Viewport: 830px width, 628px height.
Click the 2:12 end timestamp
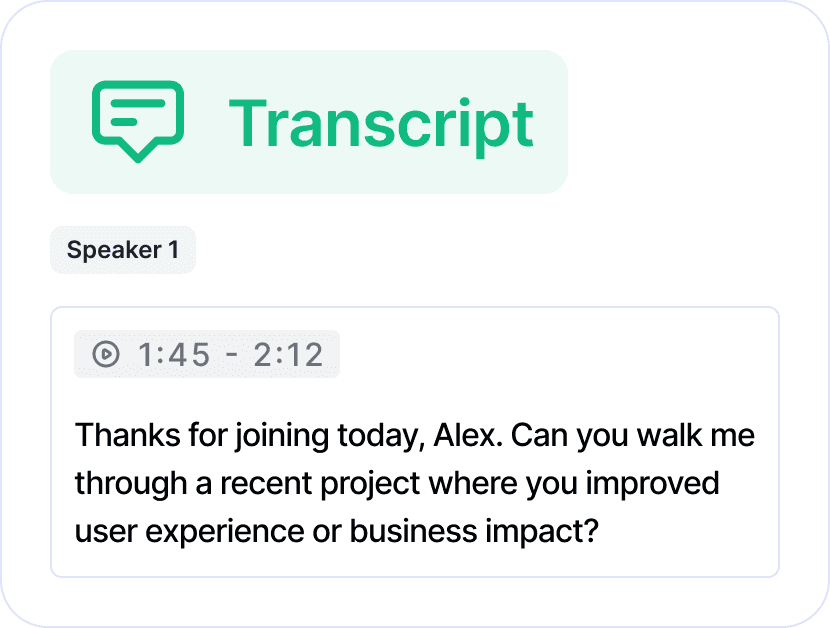click(x=288, y=354)
